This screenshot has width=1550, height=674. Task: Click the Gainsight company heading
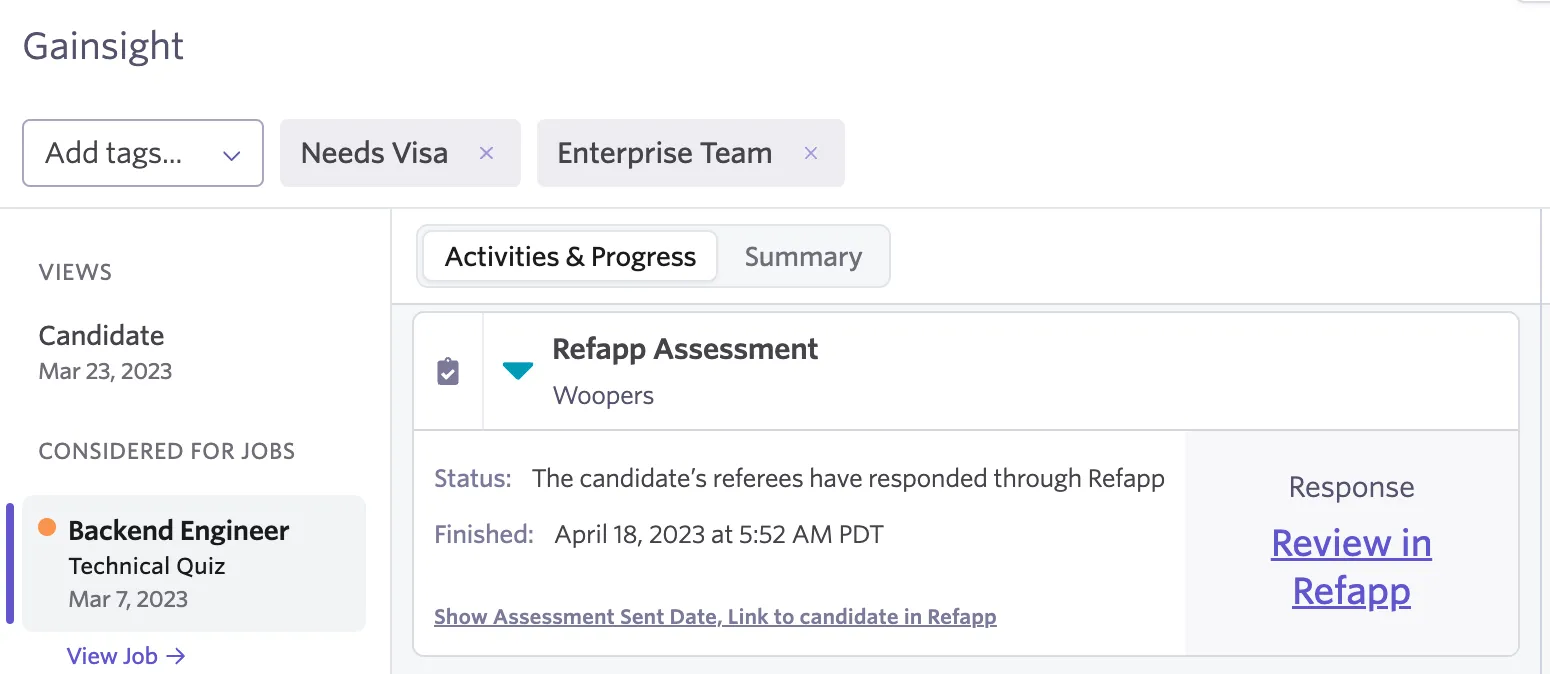tap(103, 47)
